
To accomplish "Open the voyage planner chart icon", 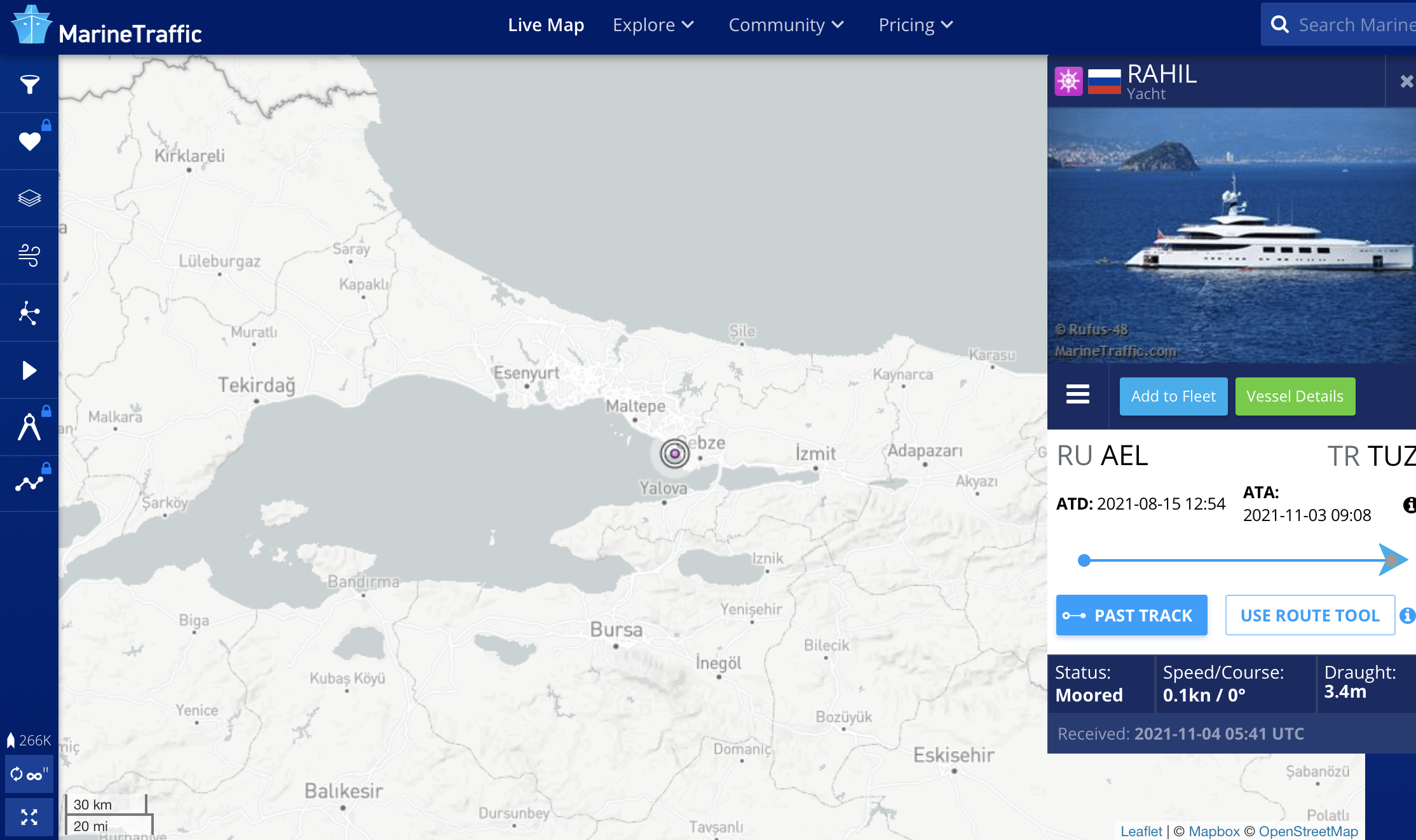I will pyautogui.click(x=29, y=484).
